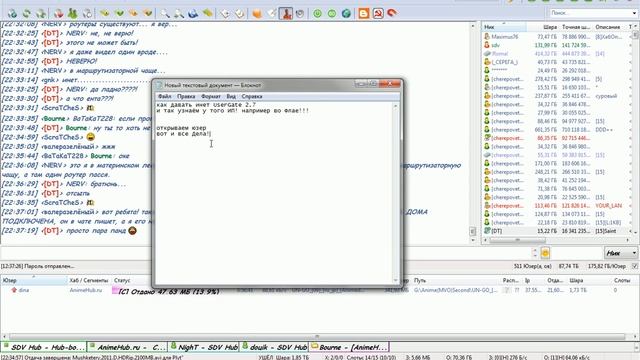Switch to the AnimeHub.ru tab
This screenshot has width=640, height=360.
click(x=127, y=347)
